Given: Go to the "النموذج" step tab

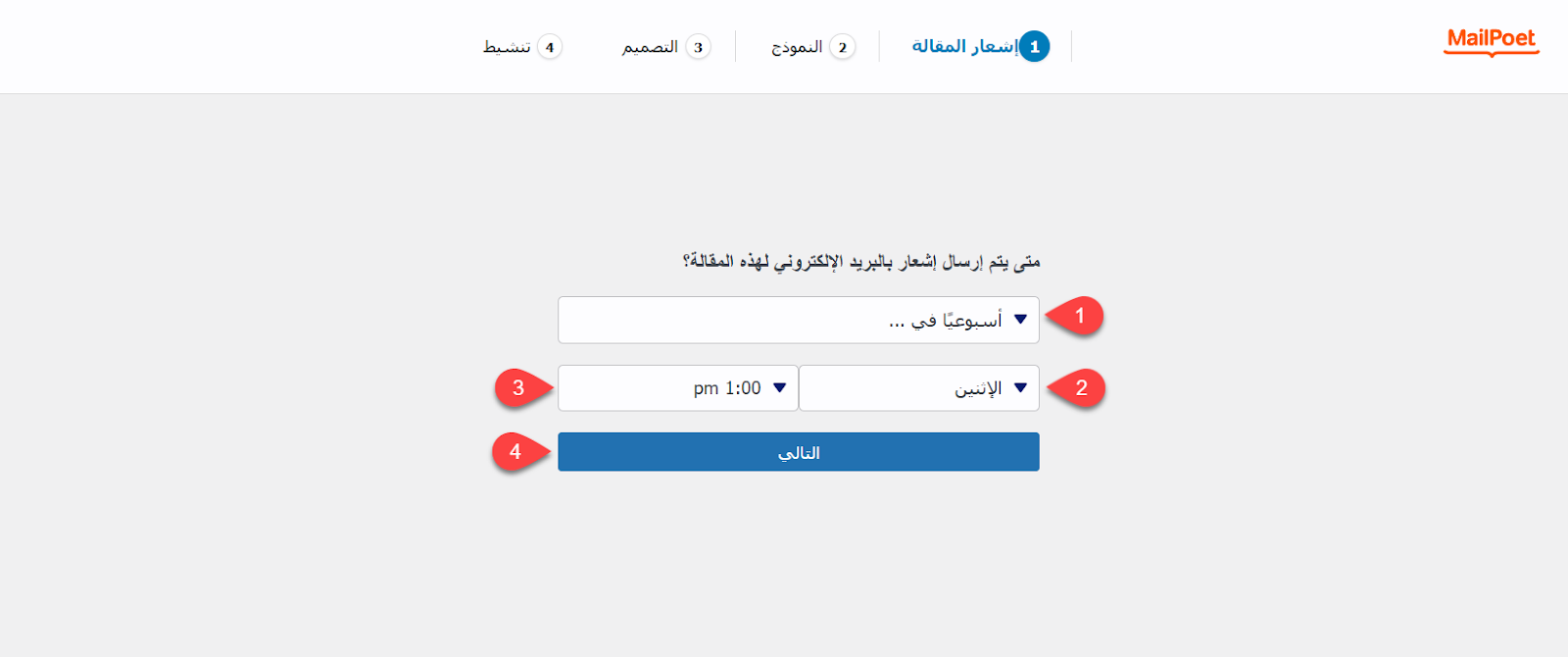Looking at the screenshot, I should pos(797,47).
